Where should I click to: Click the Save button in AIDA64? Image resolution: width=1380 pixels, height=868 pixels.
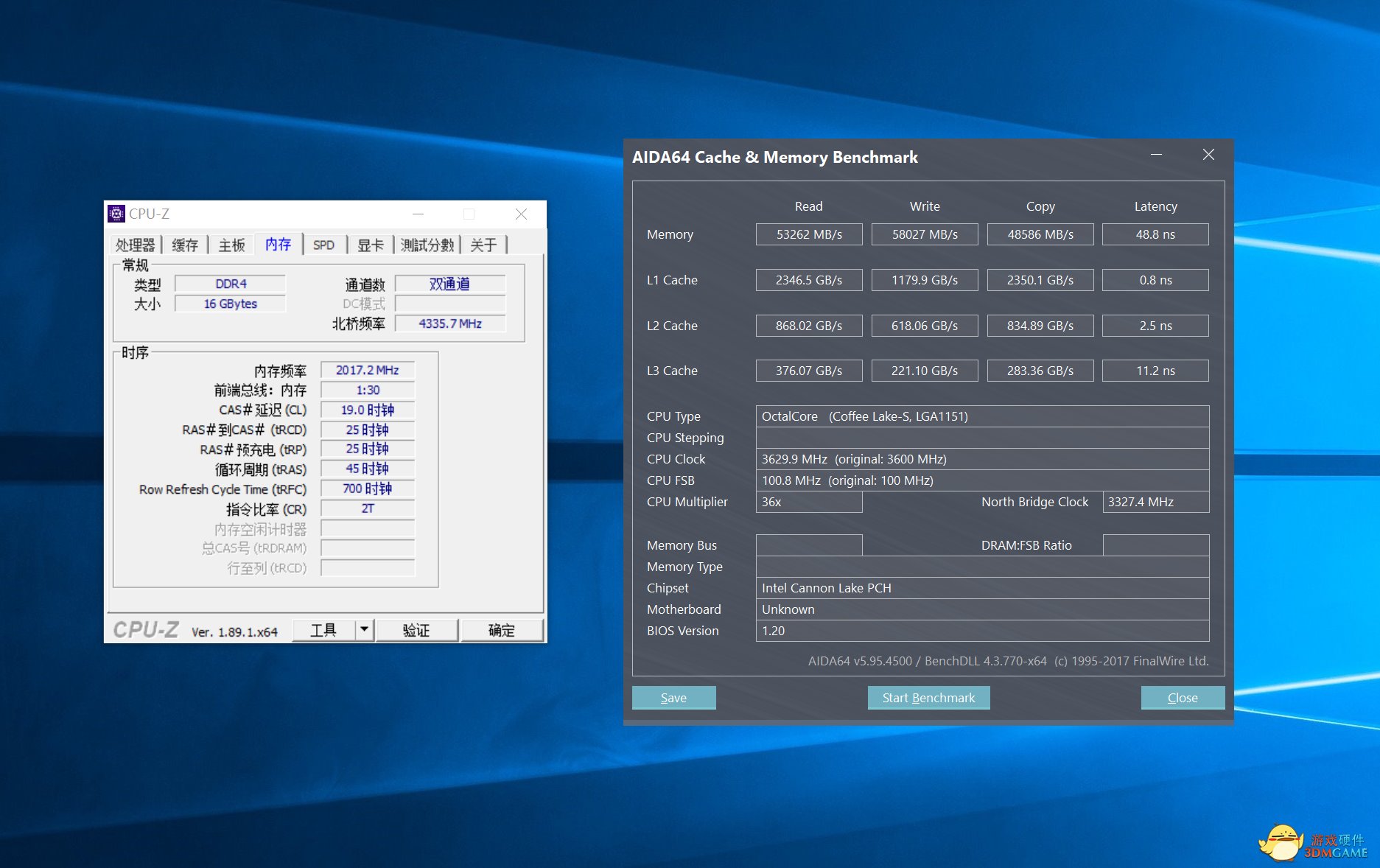point(673,698)
